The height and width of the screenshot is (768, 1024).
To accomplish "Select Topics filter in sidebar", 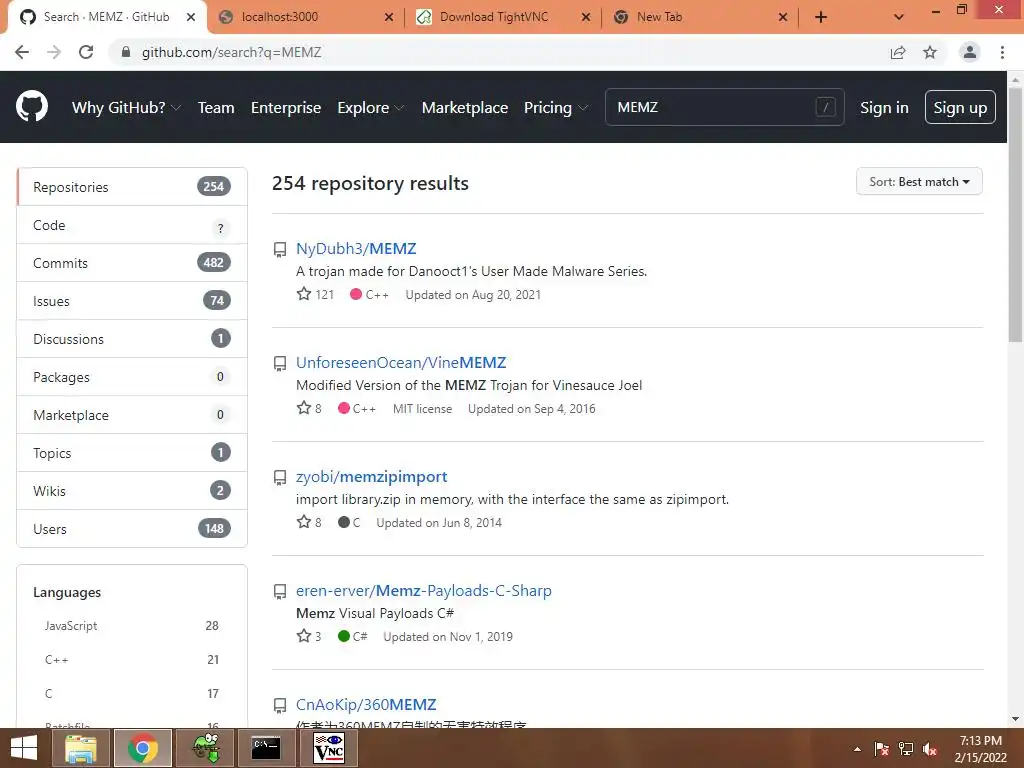I will click(x=132, y=453).
